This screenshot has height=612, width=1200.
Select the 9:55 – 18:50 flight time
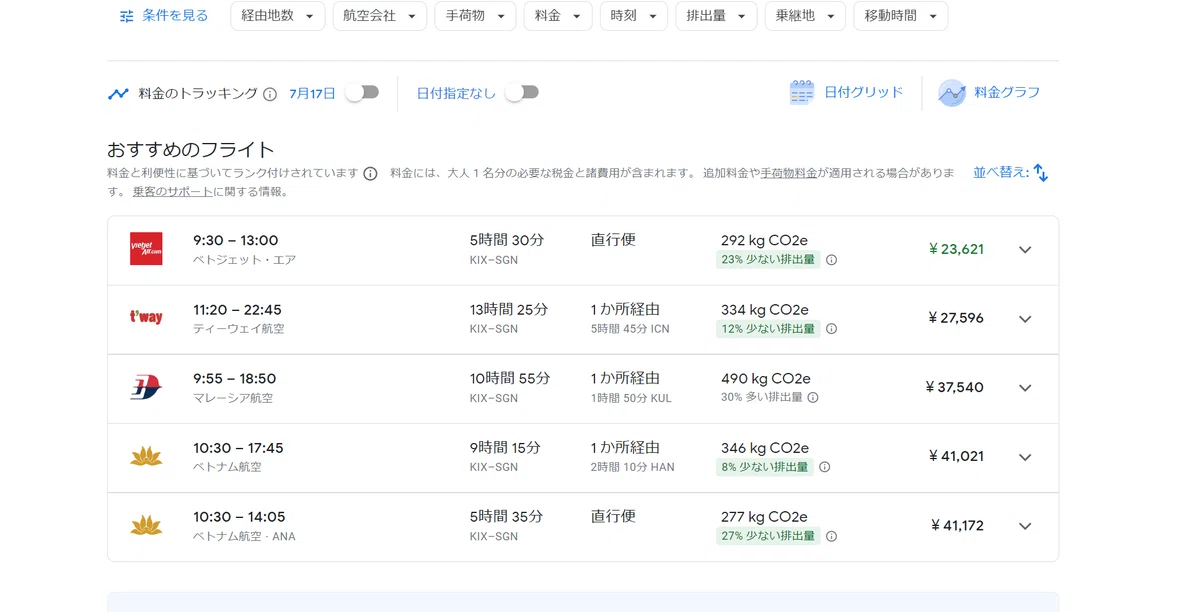tap(234, 378)
